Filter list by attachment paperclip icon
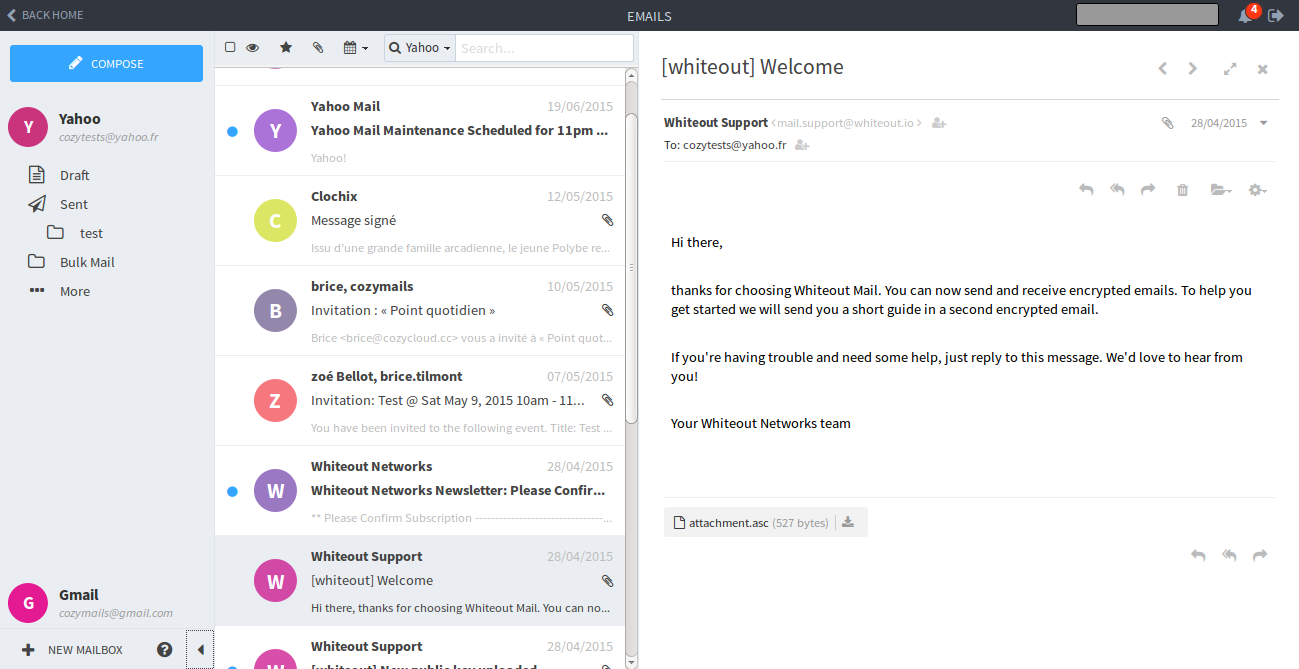This screenshot has width=1299, height=669. (x=318, y=47)
